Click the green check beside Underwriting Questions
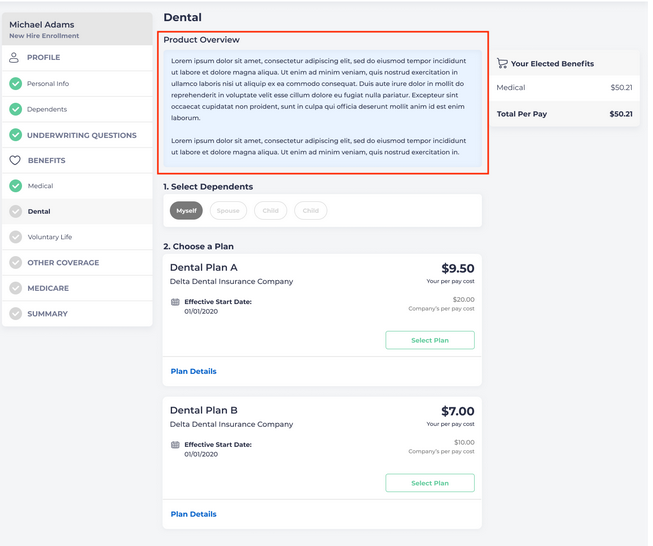Viewport: 653px width, 546px height. (15, 135)
